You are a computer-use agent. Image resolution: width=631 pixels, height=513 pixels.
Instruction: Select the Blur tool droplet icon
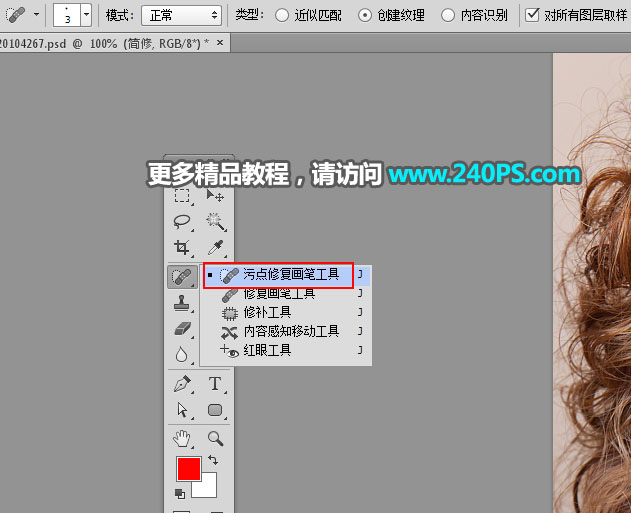182,355
